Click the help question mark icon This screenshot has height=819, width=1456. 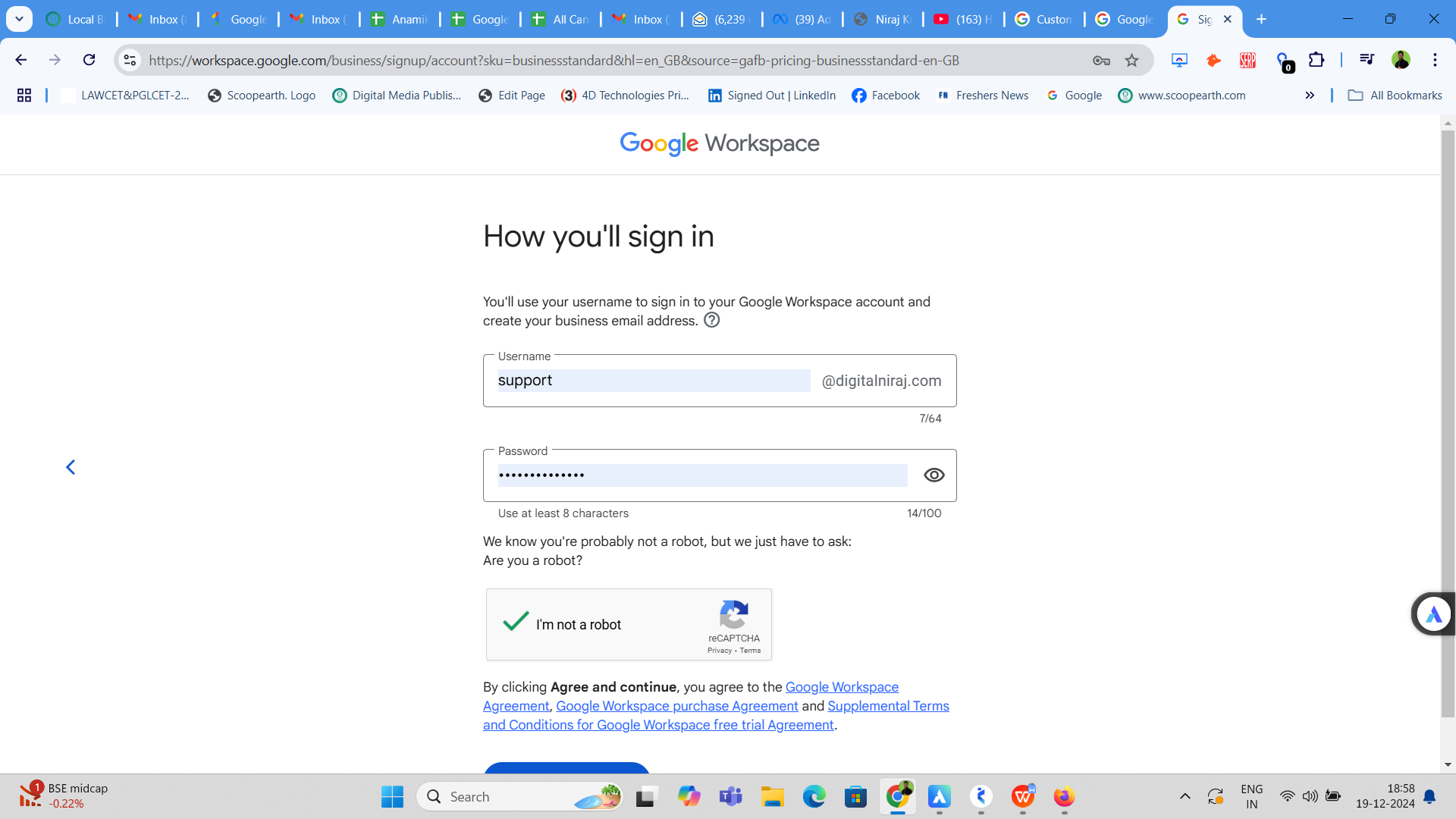click(x=711, y=320)
